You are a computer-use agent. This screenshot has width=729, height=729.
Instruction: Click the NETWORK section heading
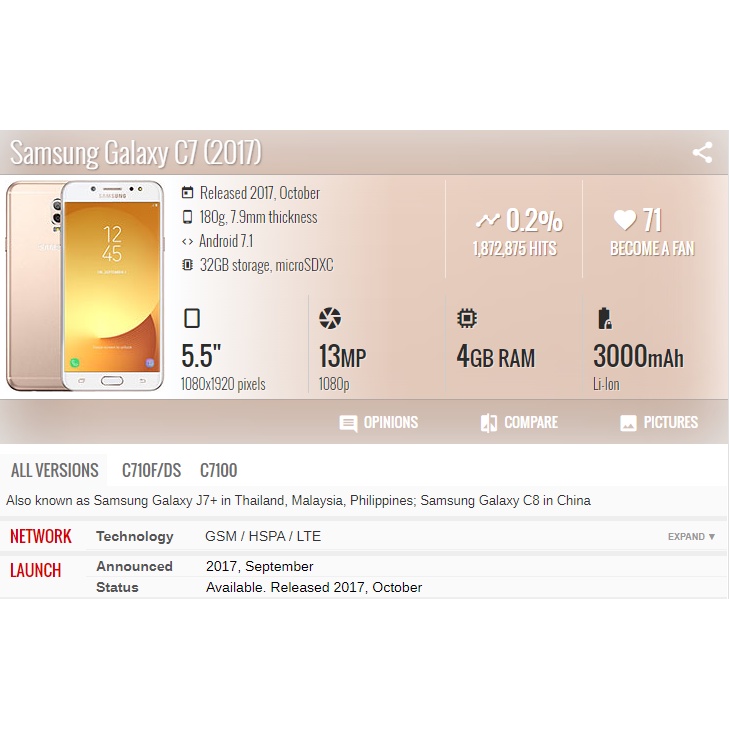pos(41,537)
